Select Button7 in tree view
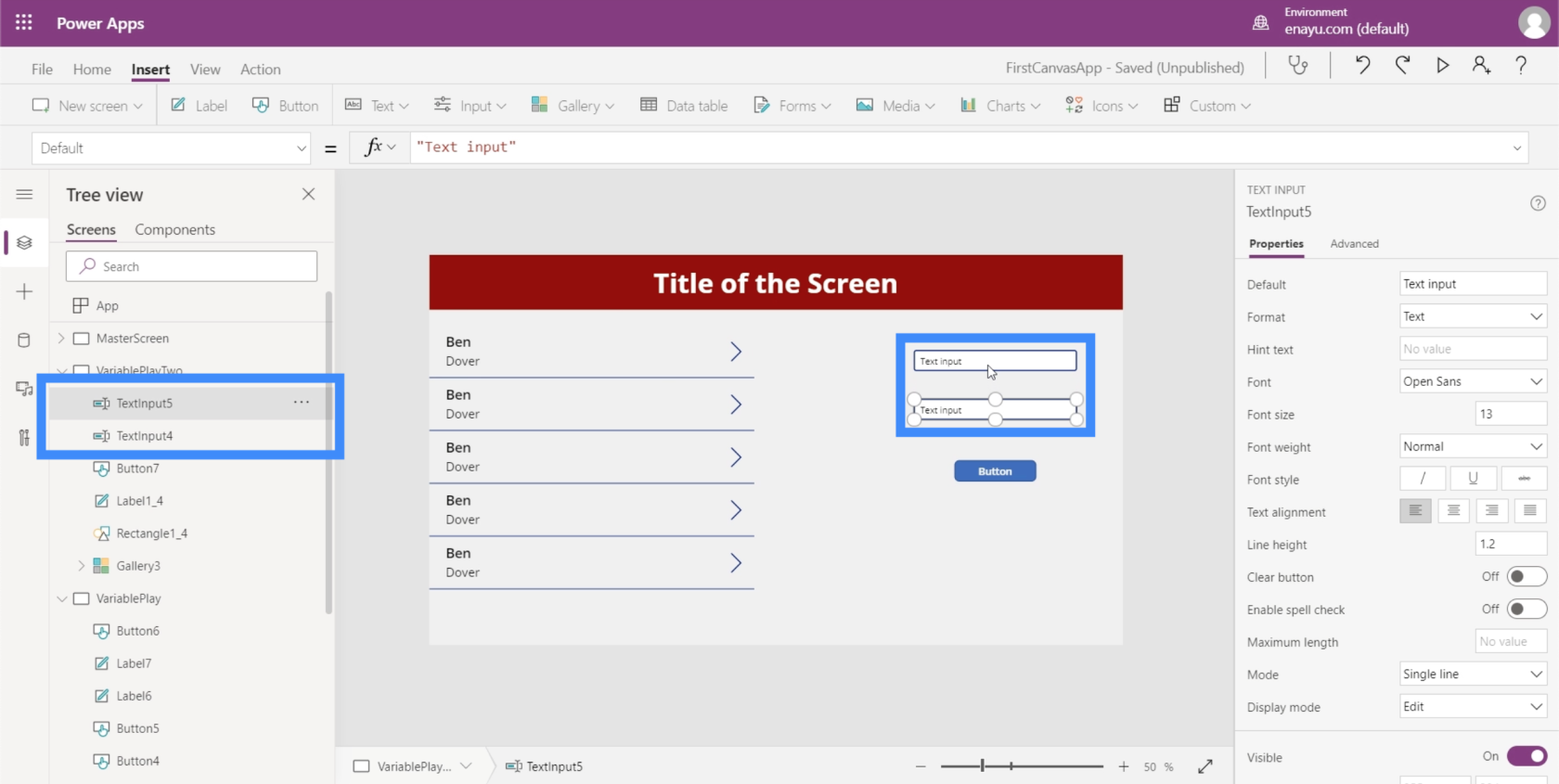Viewport: 1559px width, 784px height. pyautogui.click(x=137, y=468)
